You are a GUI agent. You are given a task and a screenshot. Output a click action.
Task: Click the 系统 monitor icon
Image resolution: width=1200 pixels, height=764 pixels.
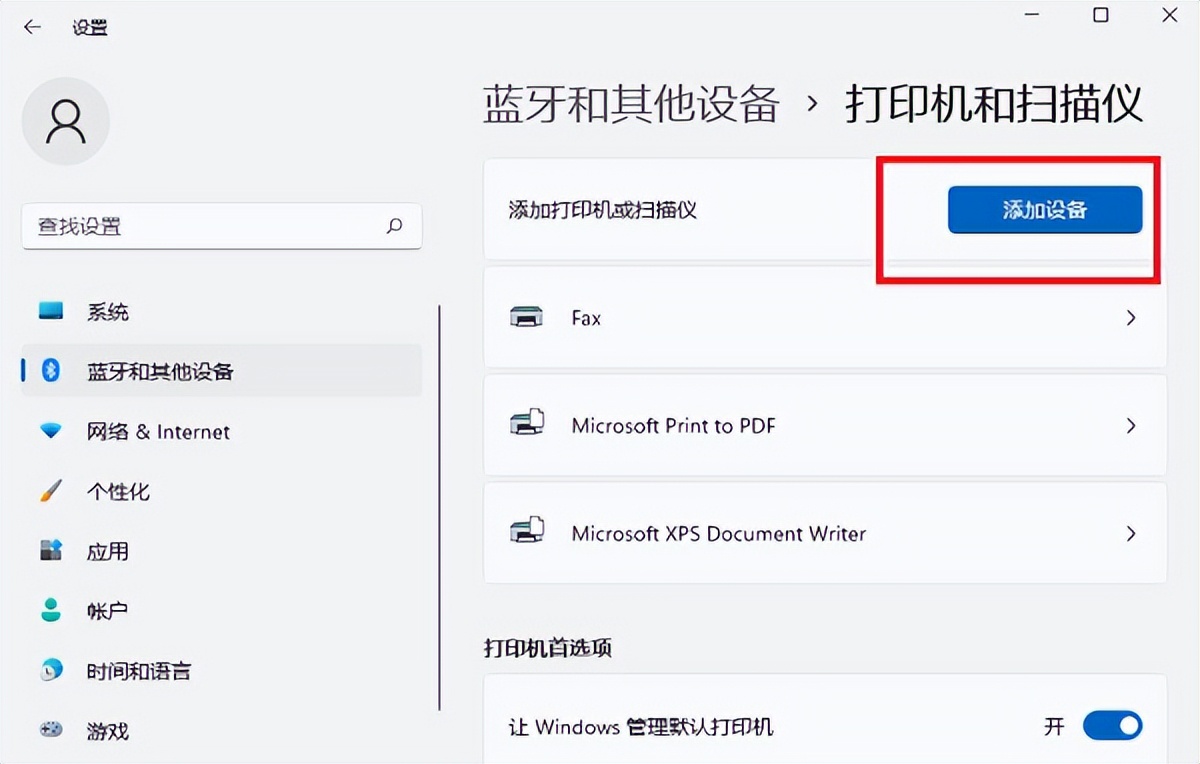(x=50, y=311)
